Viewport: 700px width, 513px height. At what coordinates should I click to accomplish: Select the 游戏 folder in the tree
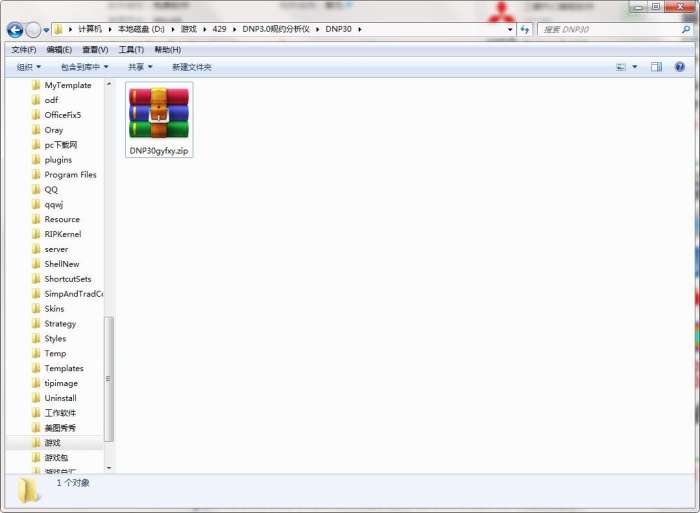(46, 443)
